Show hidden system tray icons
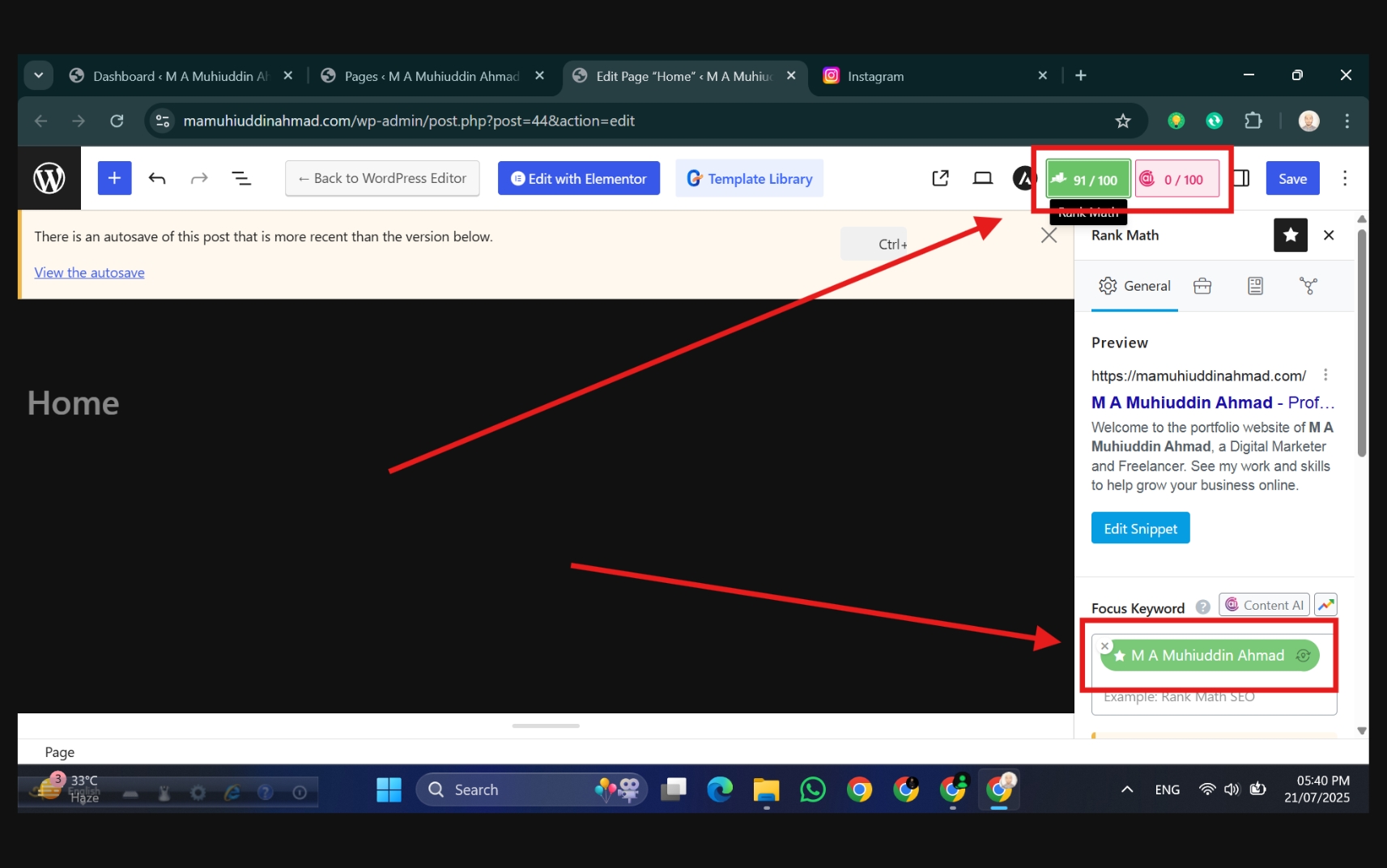The height and width of the screenshot is (868, 1387). (x=1126, y=789)
